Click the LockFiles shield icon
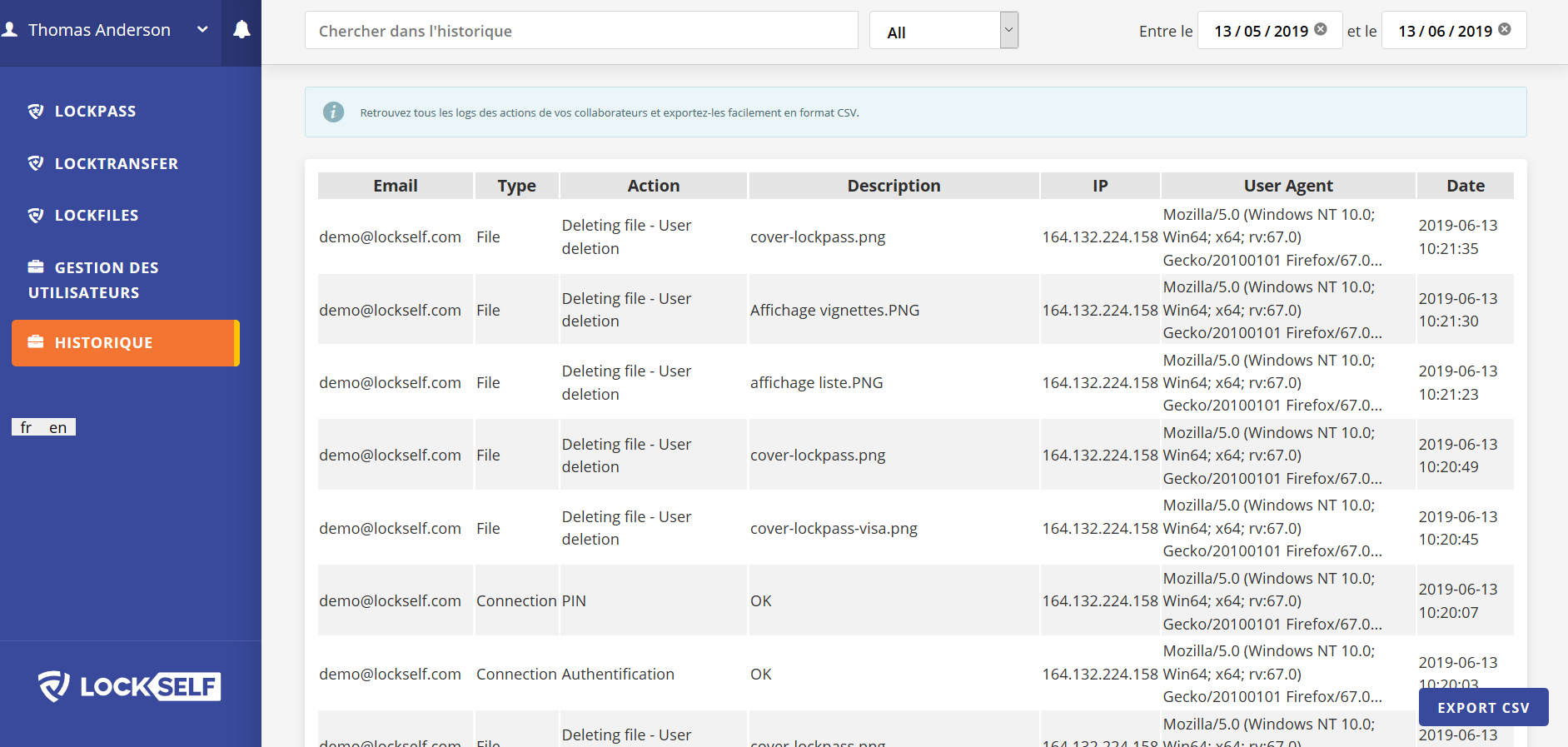 point(36,216)
